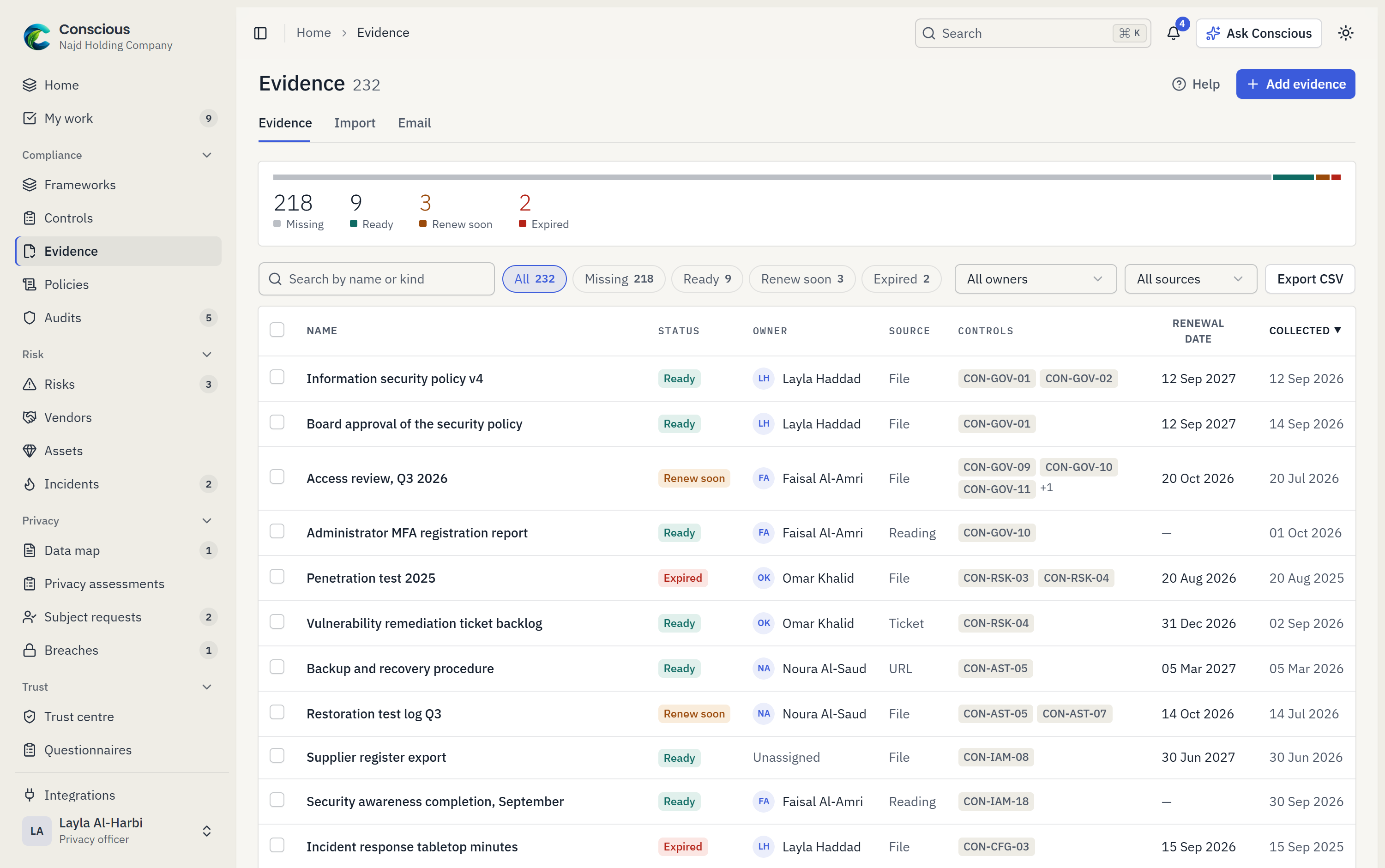1385x868 pixels.
Task: Click the Audits shield icon
Action: click(x=29, y=318)
